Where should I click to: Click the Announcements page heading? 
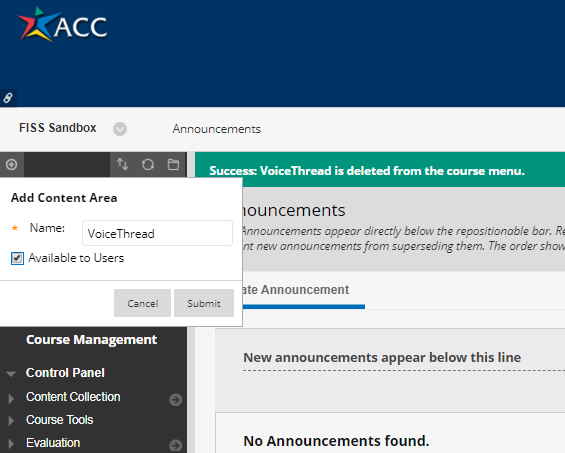294,210
